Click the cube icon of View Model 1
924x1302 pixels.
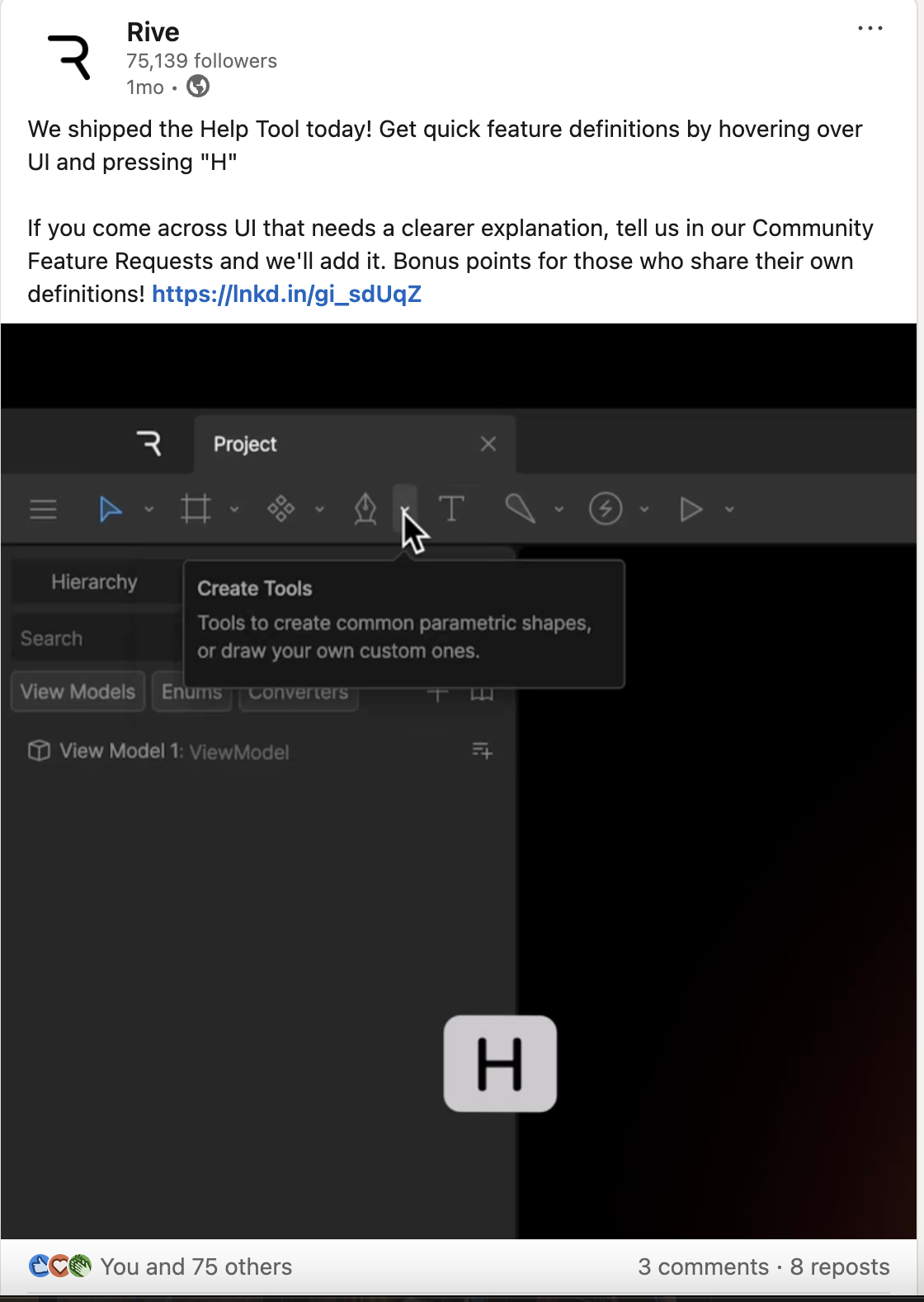pos(39,751)
